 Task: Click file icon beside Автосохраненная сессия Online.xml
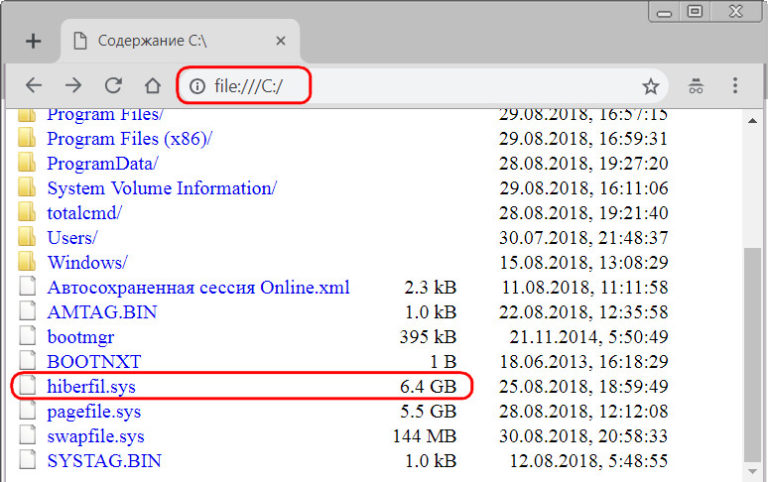(27, 286)
